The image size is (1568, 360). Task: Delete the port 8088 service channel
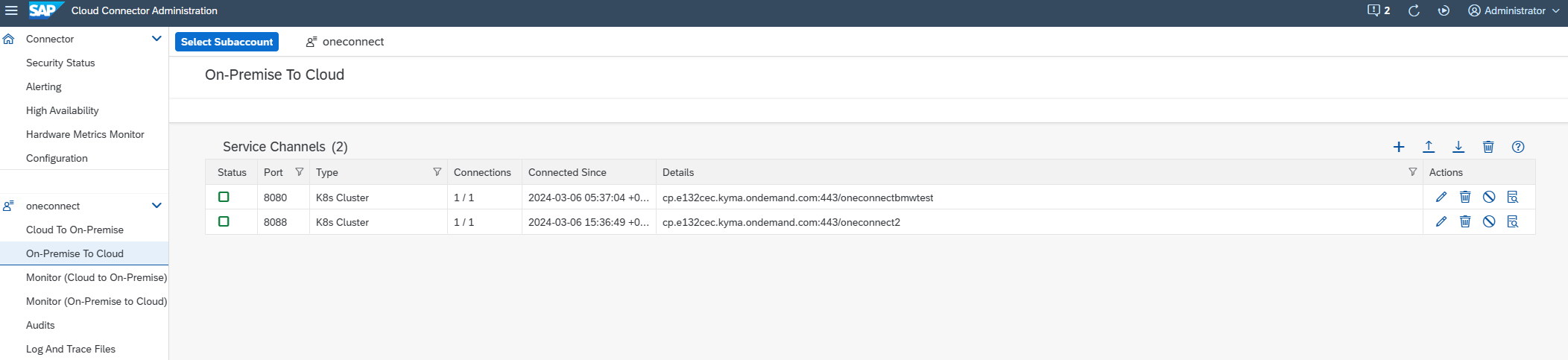(1465, 221)
